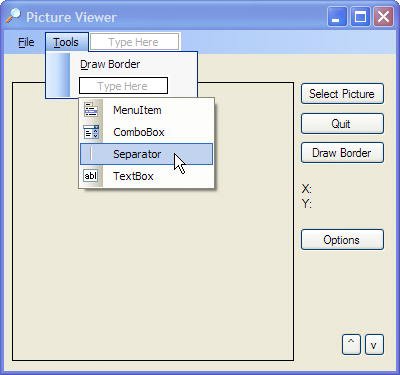Click the Select Picture button
The width and height of the screenshot is (400, 375).
pyautogui.click(x=342, y=94)
